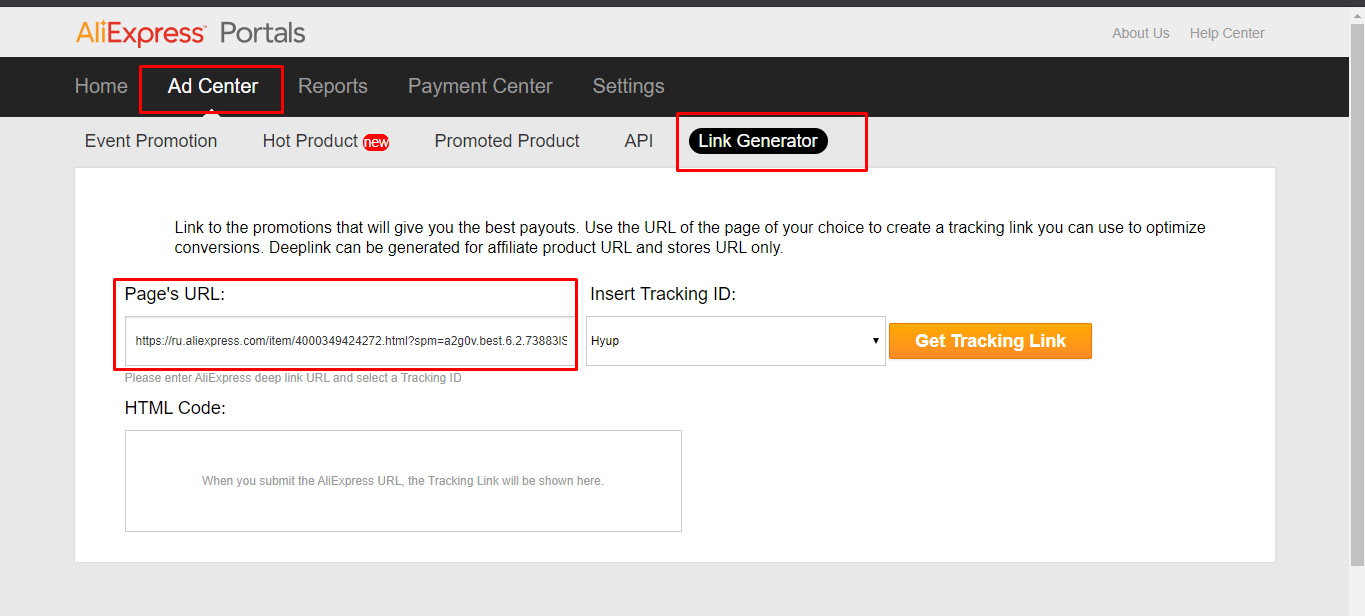
Task: Select the Ad Center menu item
Action: (212, 86)
